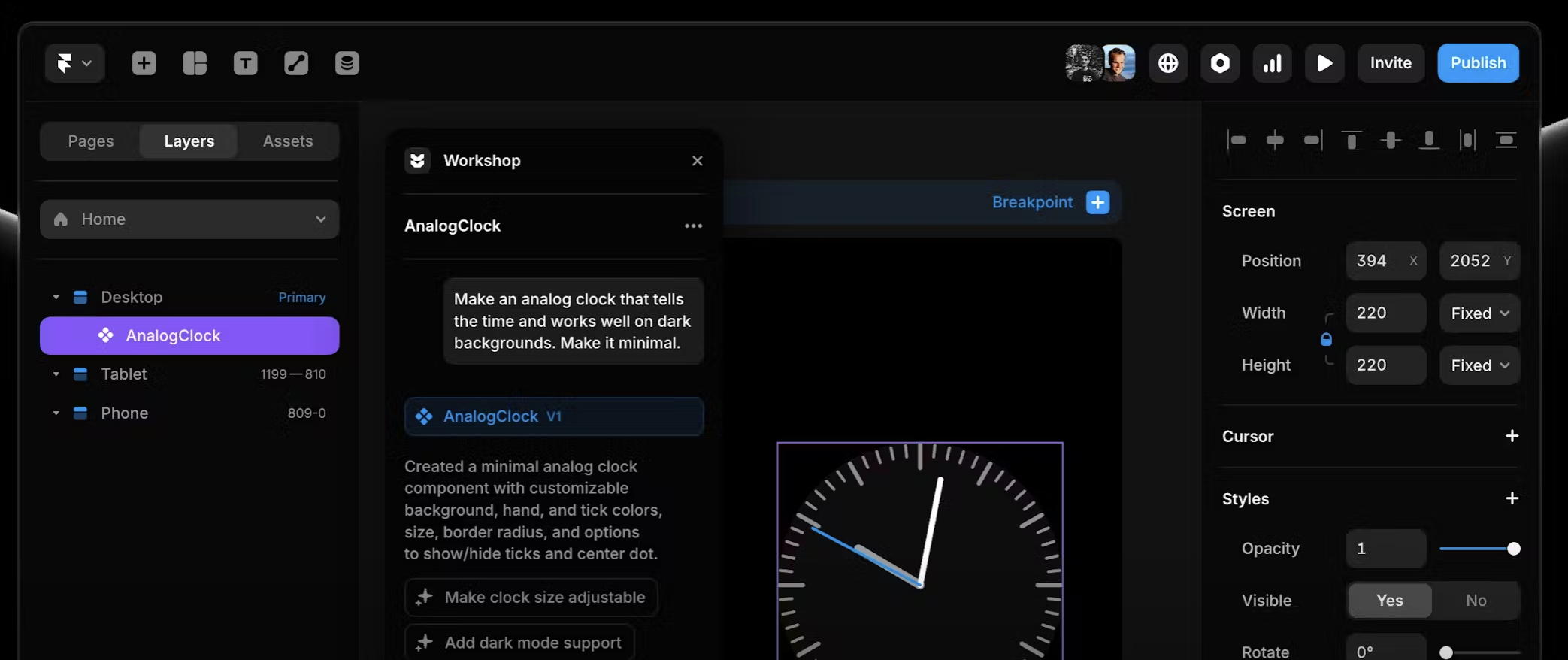Viewport: 1568px width, 660px height.
Task: Click the Publish button
Action: [x=1478, y=63]
